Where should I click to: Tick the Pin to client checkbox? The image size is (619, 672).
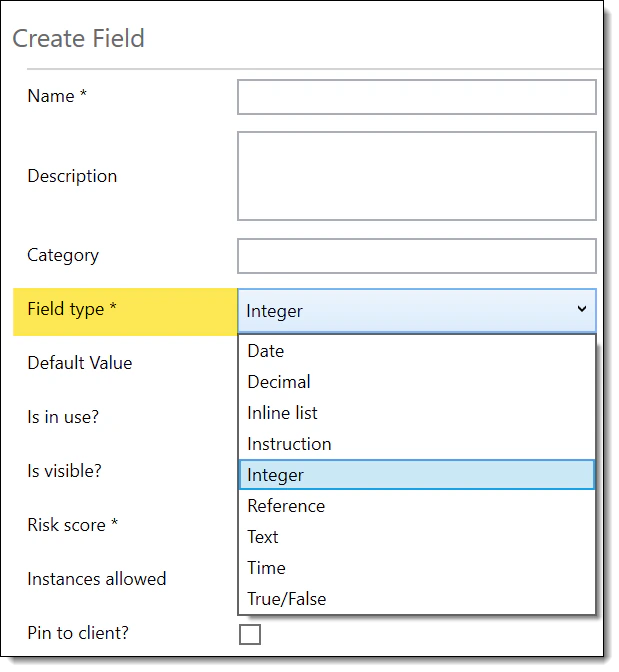point(250,634)
